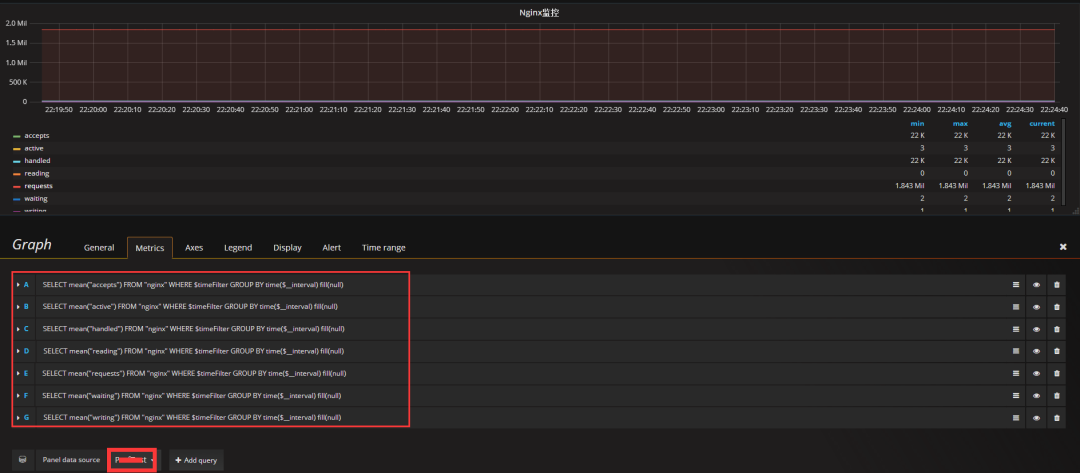Screen dimensions: 1080x473
Task: Switch to the General tab
Action: click(98, 248)
